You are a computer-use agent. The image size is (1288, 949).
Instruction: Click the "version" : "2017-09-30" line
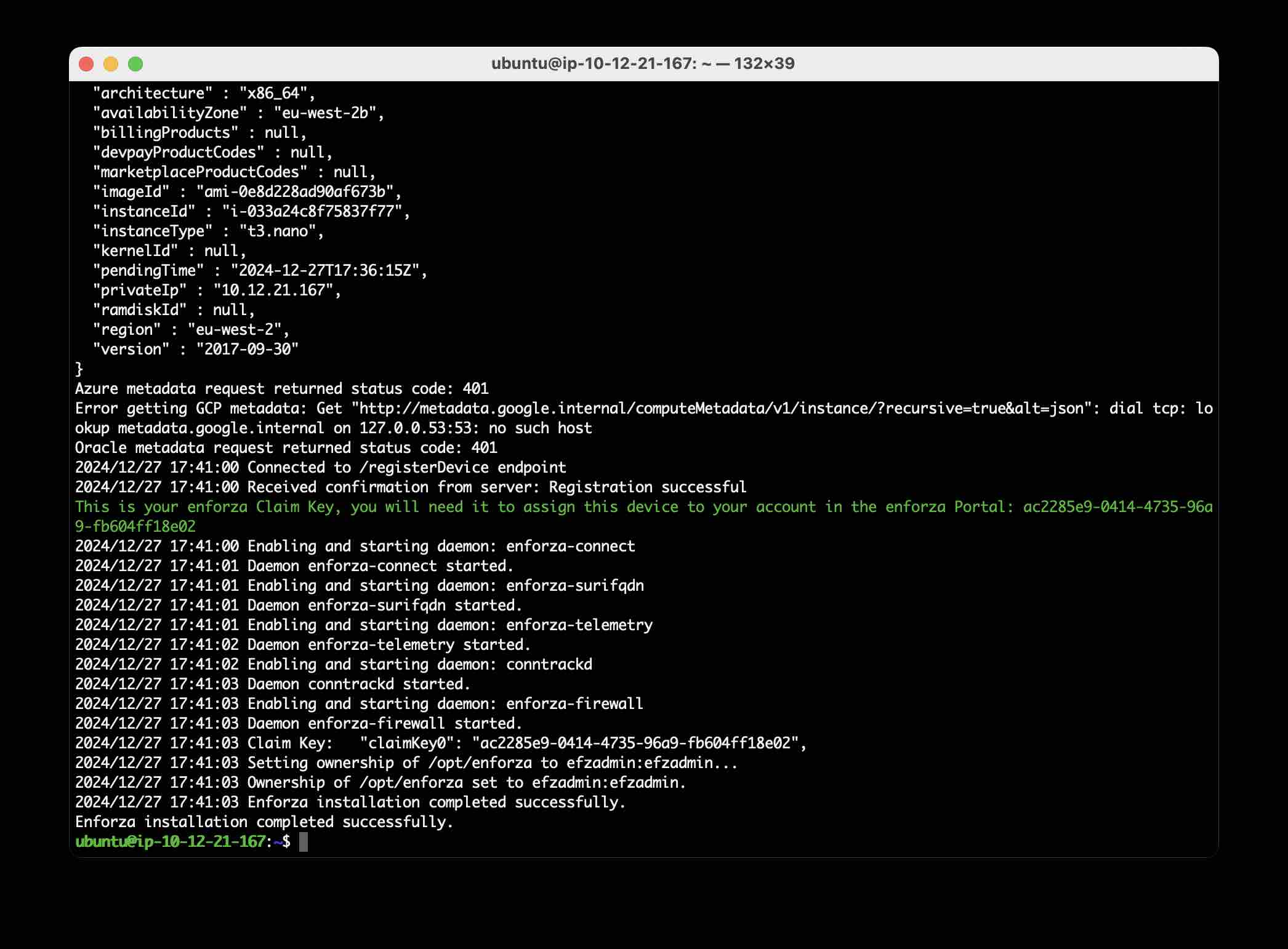195,349
